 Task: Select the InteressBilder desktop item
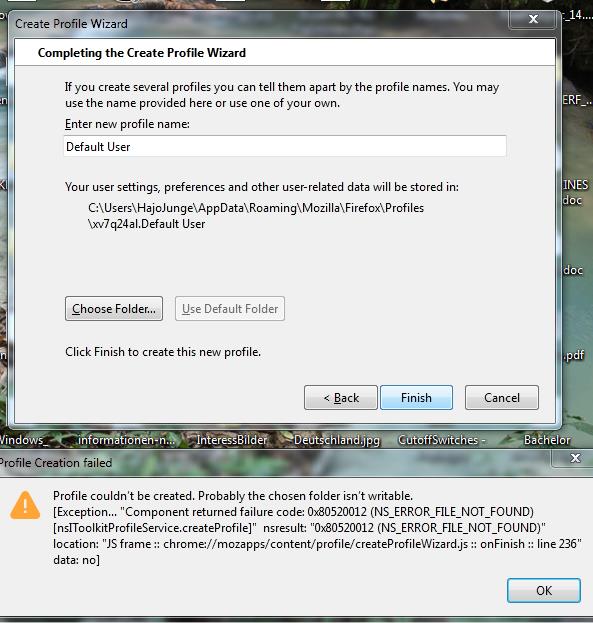point(232,440)
